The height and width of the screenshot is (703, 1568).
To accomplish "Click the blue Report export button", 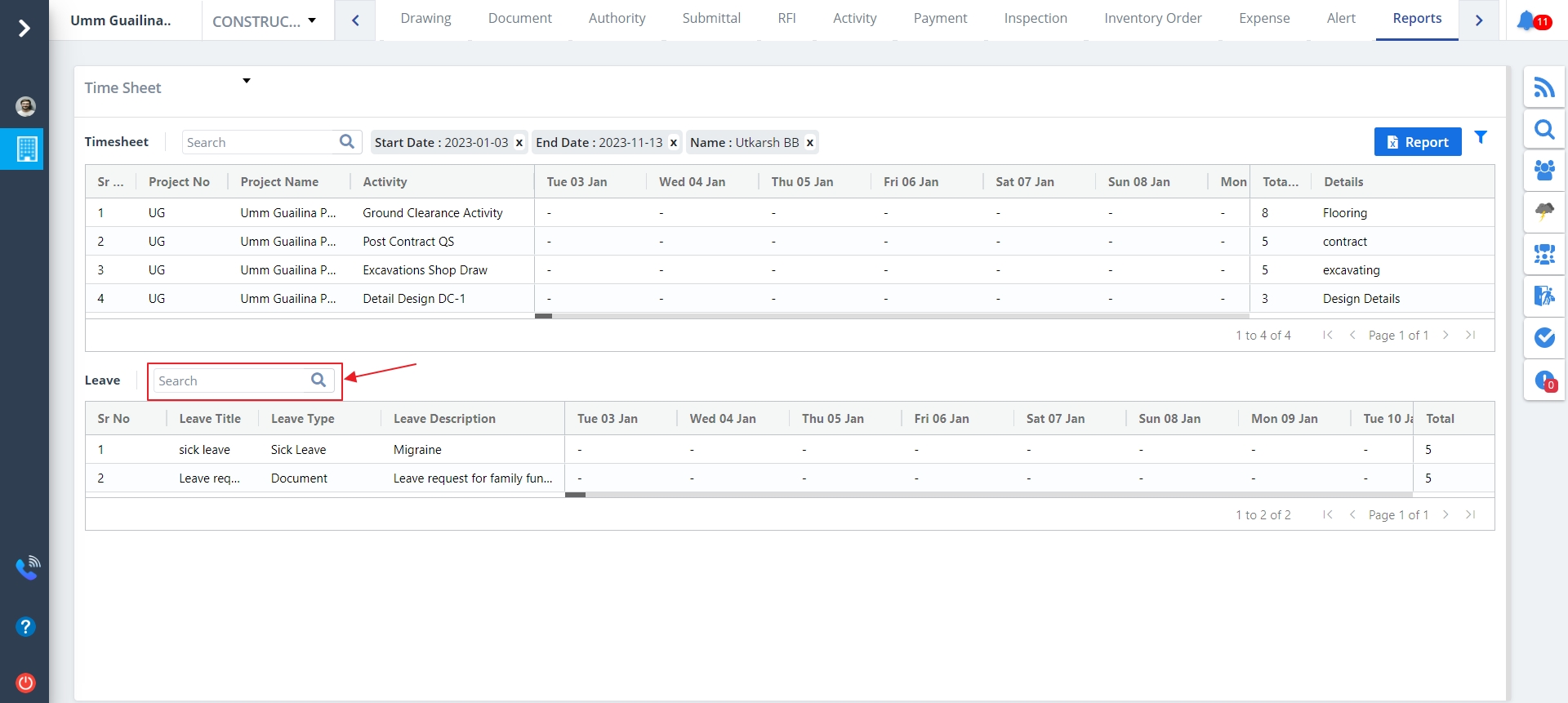I will [x=1417, y=142].
